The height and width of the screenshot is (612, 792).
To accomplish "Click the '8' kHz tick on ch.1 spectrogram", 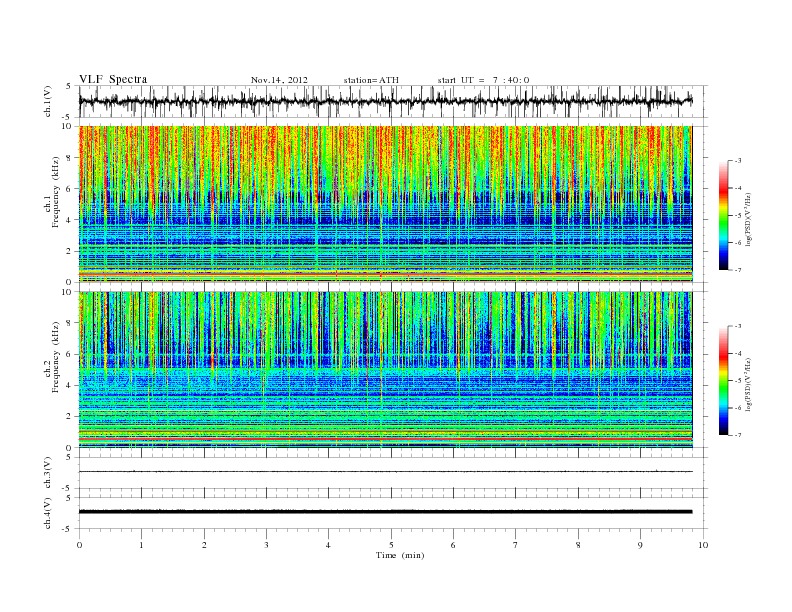I will click(69, 158).
